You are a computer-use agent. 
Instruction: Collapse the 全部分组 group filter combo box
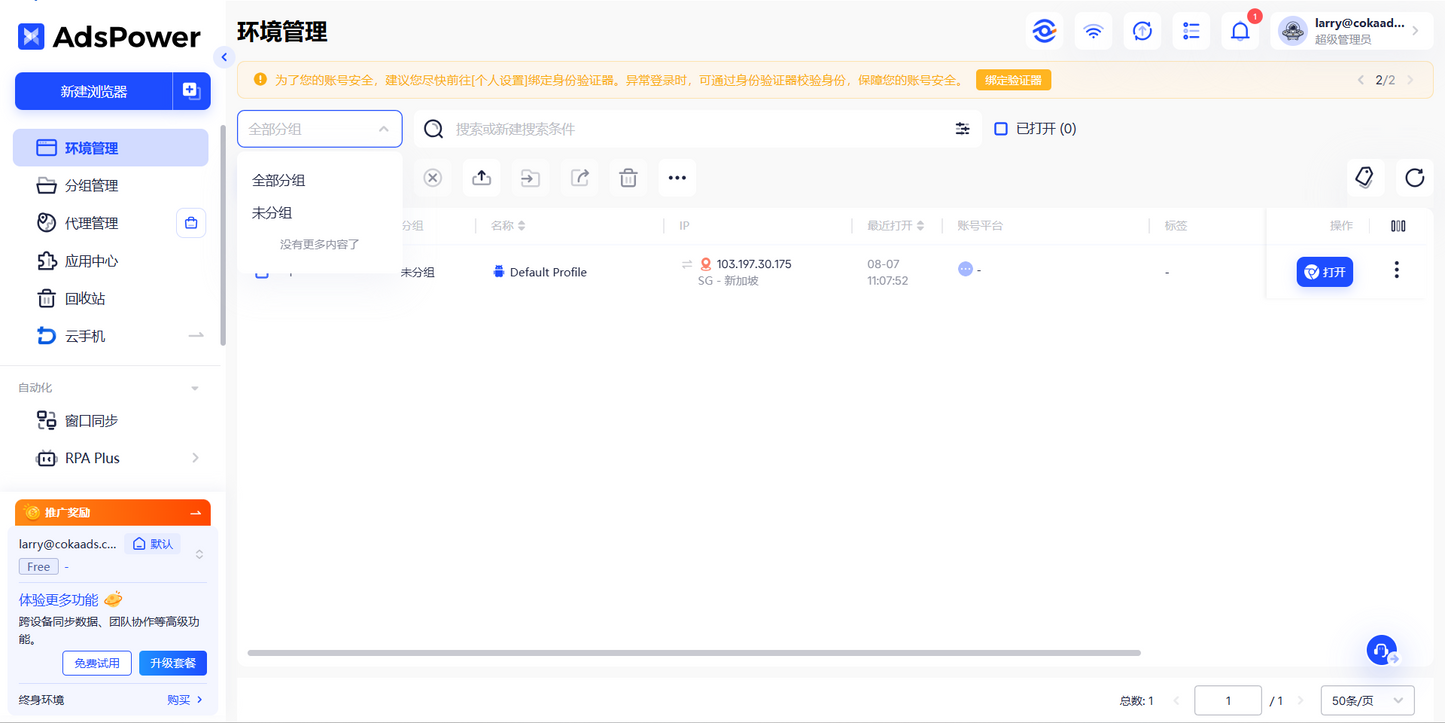coord(320,129)
